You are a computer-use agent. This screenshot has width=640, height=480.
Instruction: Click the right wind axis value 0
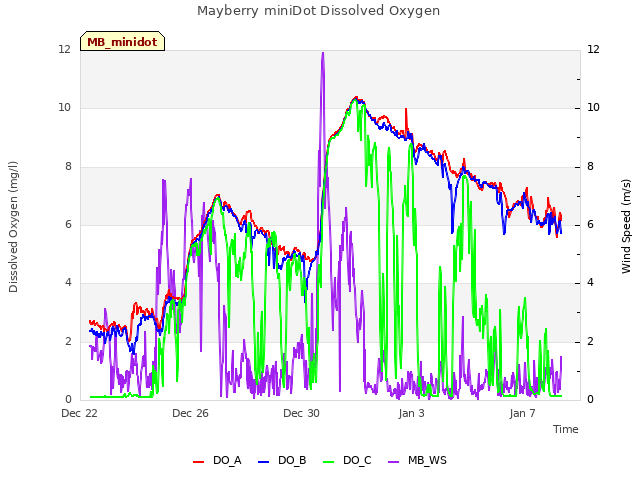pos(591,399)
